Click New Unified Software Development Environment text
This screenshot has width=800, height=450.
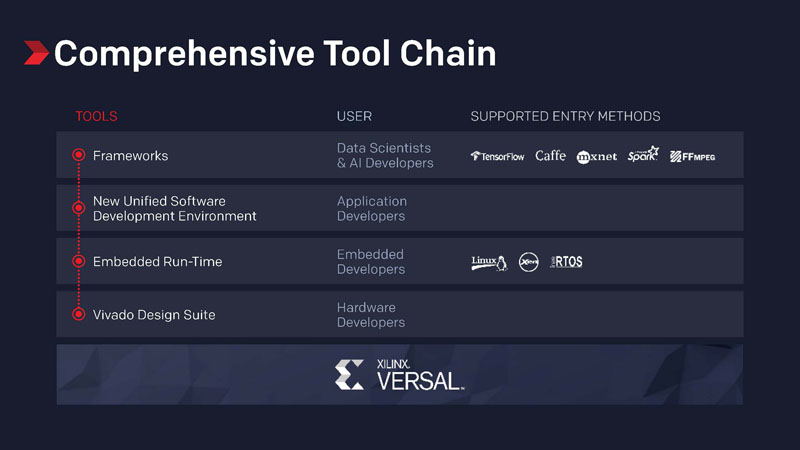[174, 209]
